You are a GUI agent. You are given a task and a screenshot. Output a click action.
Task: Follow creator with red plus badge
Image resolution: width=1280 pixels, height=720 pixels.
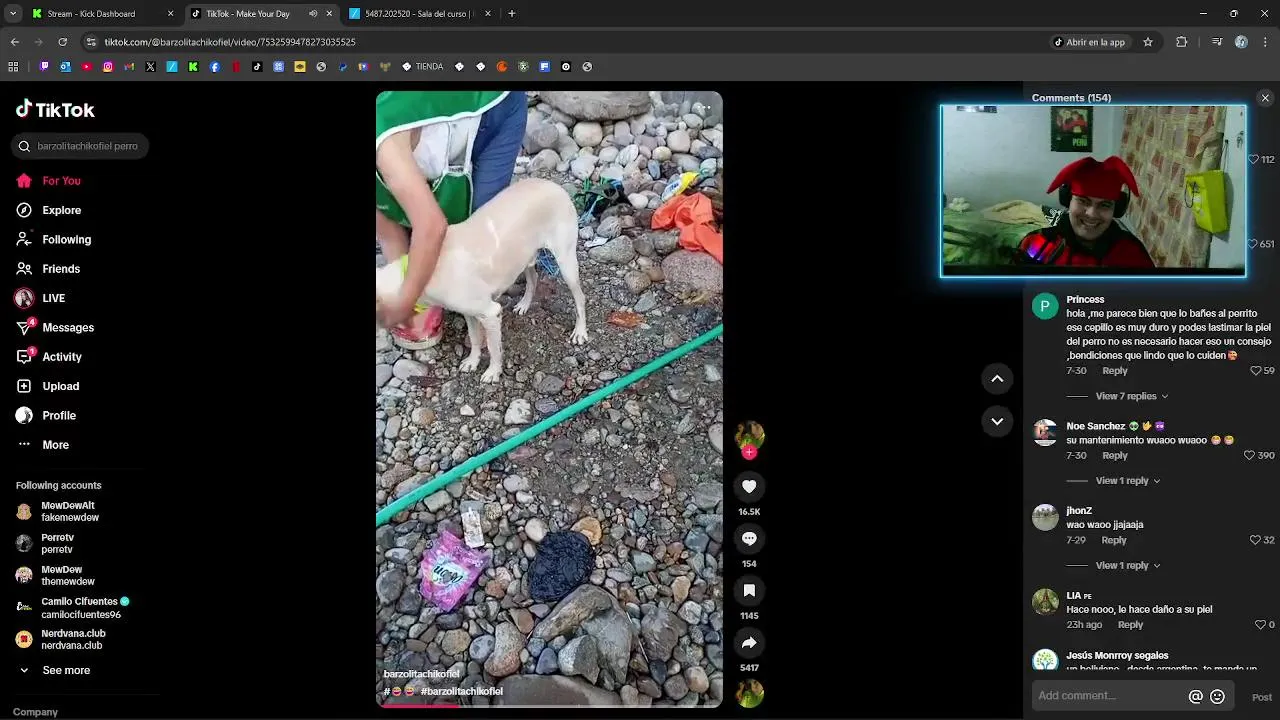[x=749, y=452]
